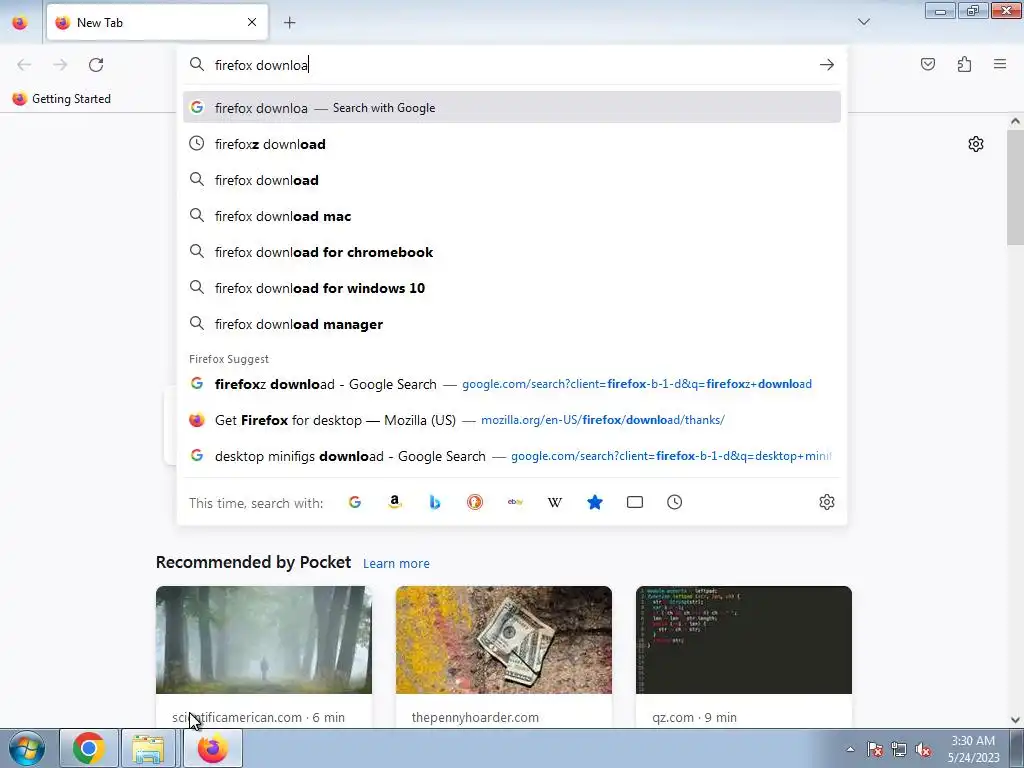Viewport: 1024px width, 768px height.
Task: Select the New Tab tab
Action: 157,23
